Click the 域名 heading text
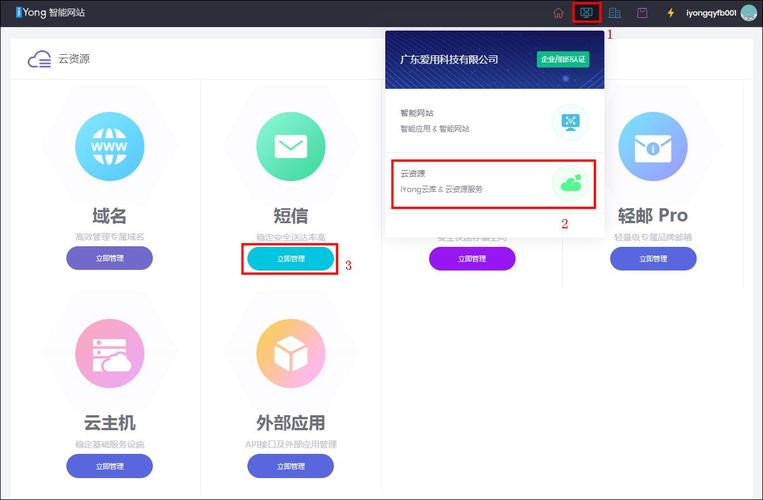Image resolution: width=763 pixels, height=500 pixels. pos(109,215)
